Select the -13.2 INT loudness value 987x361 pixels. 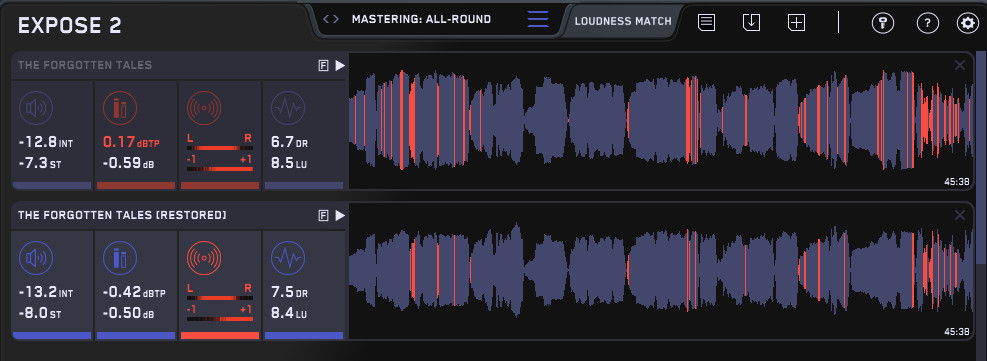click(x=46, y=292)
